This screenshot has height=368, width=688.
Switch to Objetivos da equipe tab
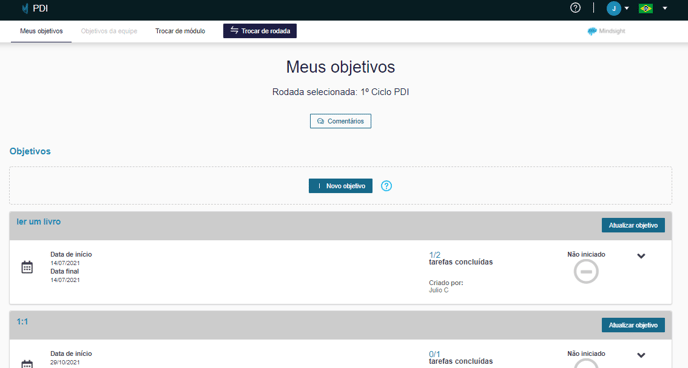click(109, 31)
